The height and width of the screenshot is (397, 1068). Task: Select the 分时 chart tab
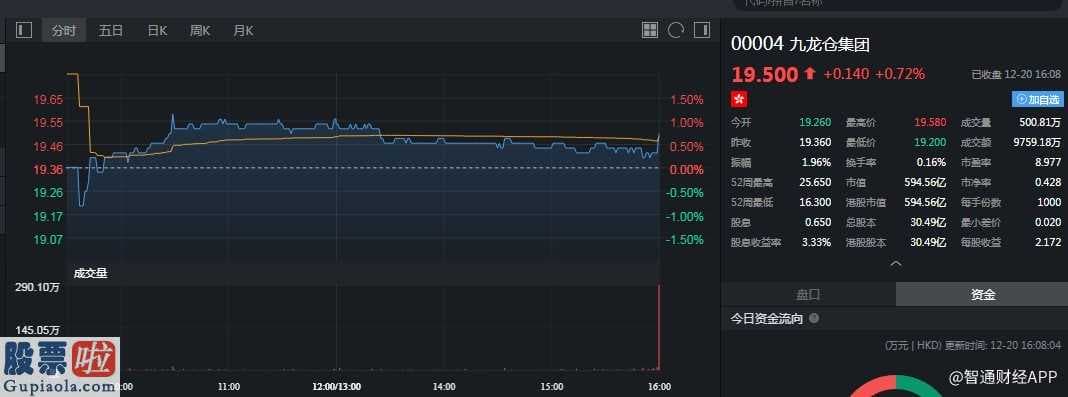pyautogui.click(x=64, y=30)
